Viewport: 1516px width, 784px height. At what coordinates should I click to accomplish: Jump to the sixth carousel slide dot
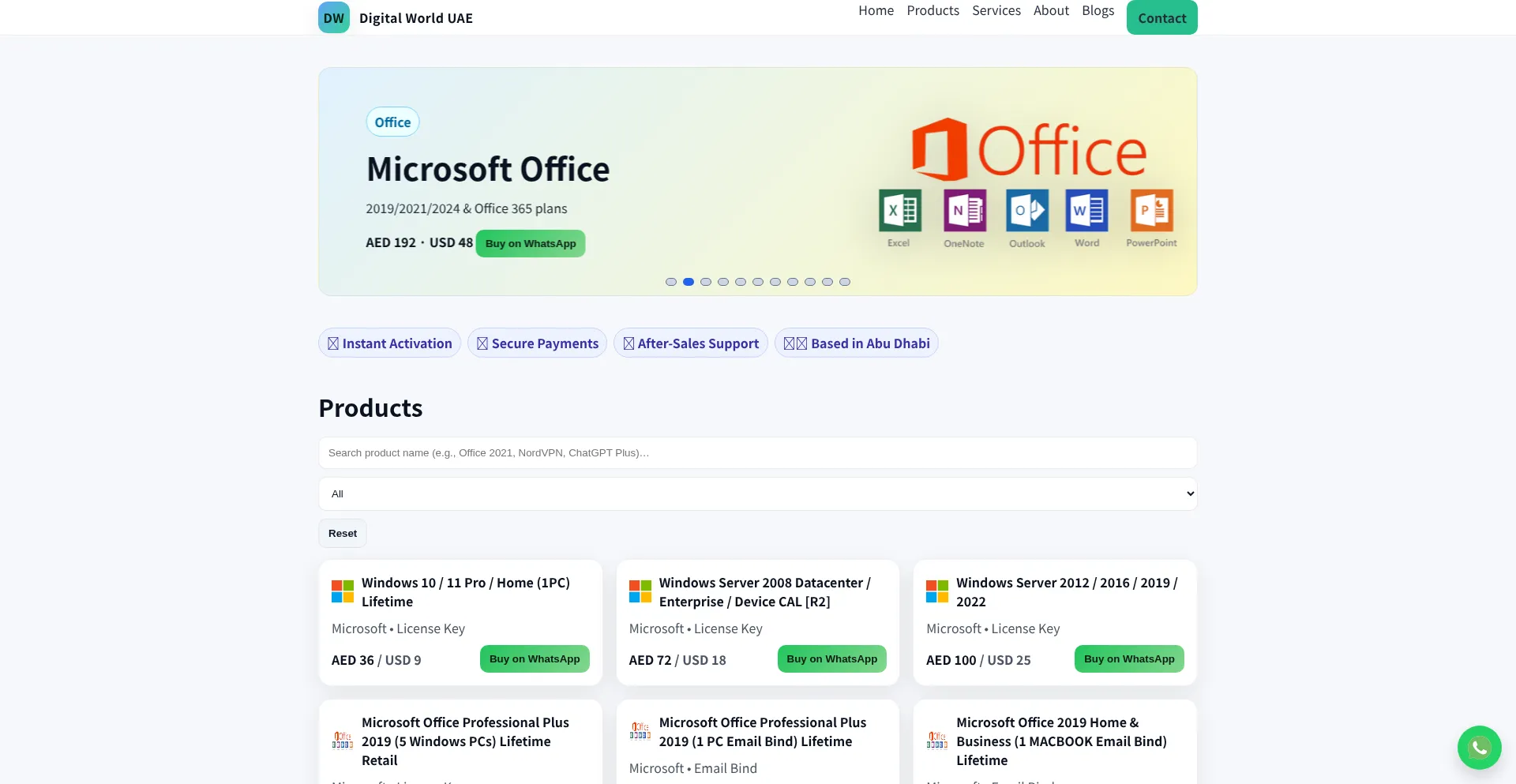tap(758, 282)
